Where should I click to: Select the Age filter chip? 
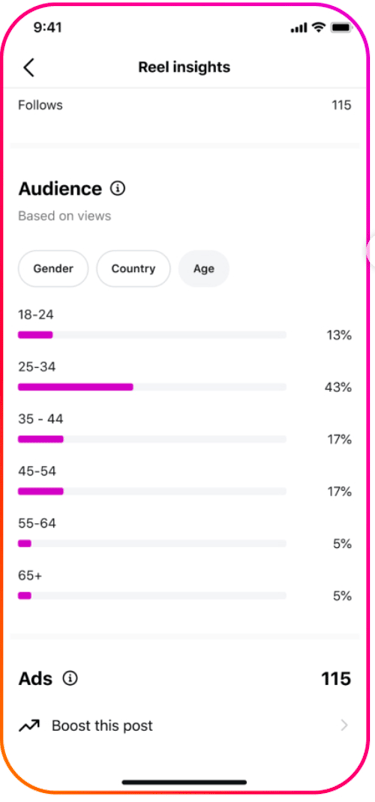click(204, 269)
